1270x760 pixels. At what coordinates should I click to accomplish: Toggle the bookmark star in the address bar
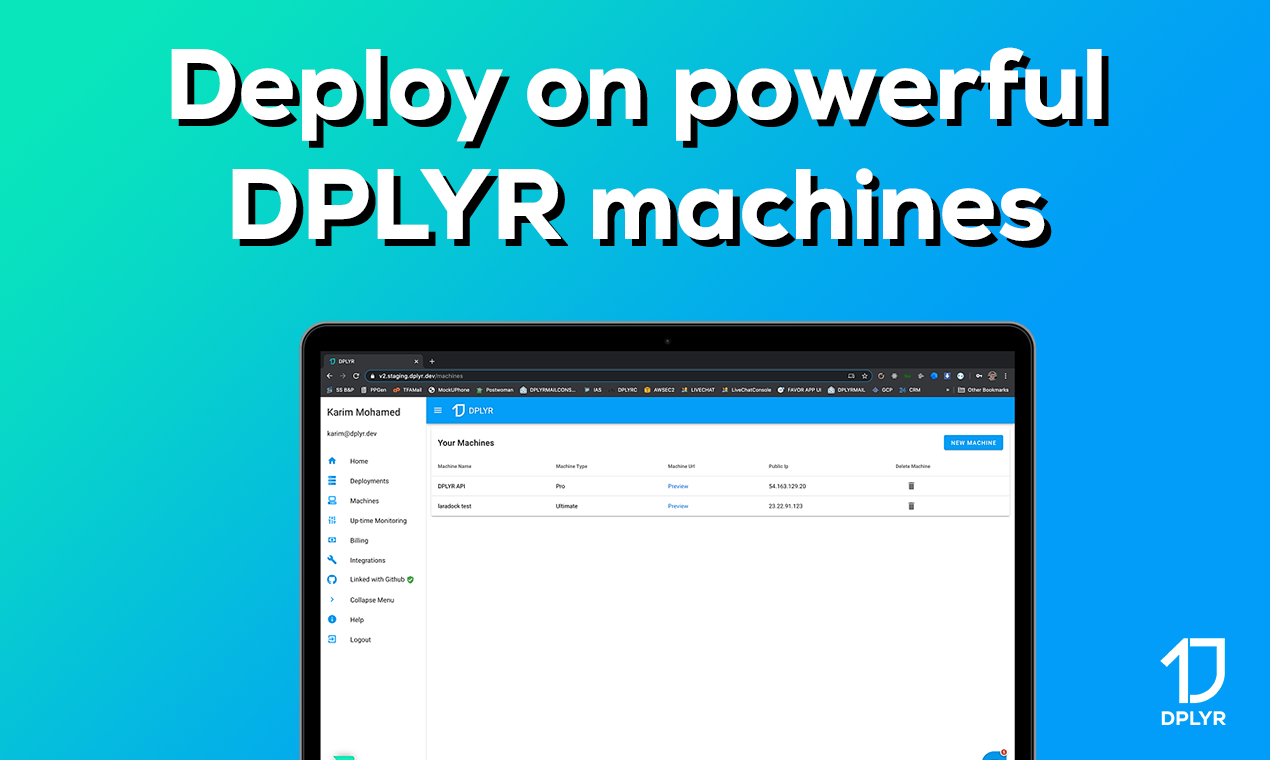pyautogui.click(x=863, y=375)
